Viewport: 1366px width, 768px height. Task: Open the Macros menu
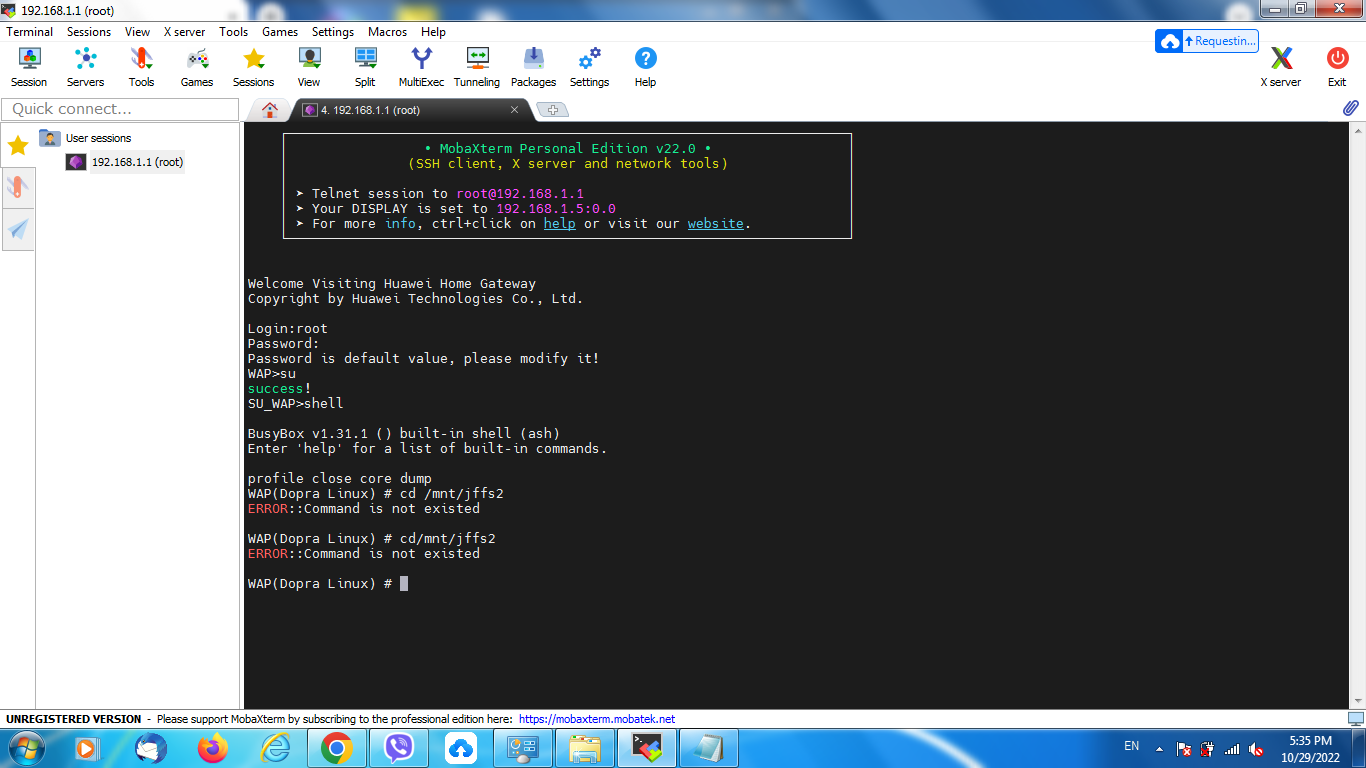387,32
